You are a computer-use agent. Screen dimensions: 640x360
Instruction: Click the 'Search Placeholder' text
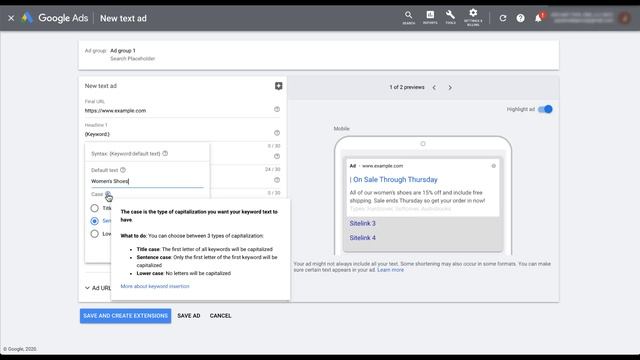pos(133,59)
